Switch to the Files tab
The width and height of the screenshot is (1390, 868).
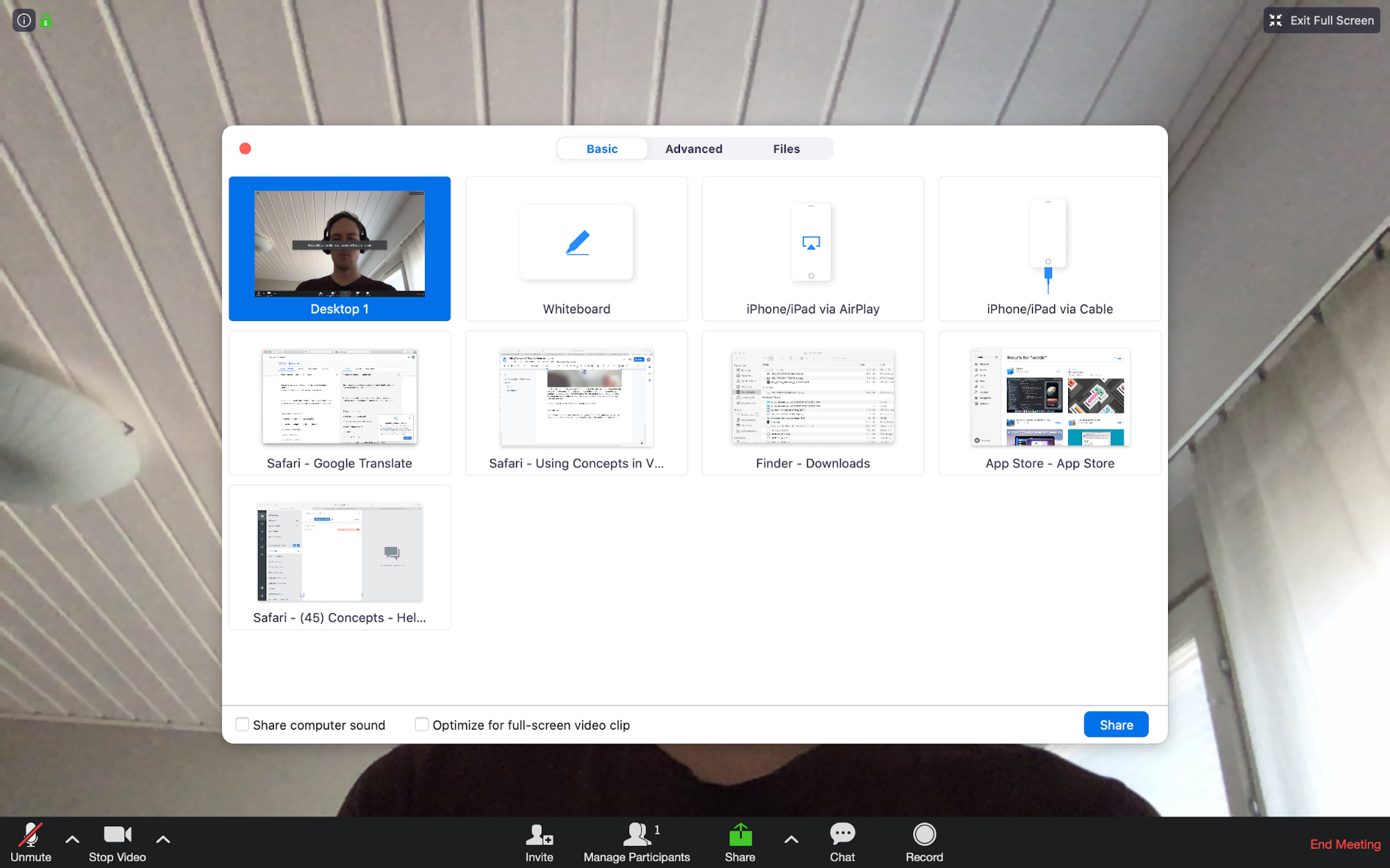pos(786,148)
